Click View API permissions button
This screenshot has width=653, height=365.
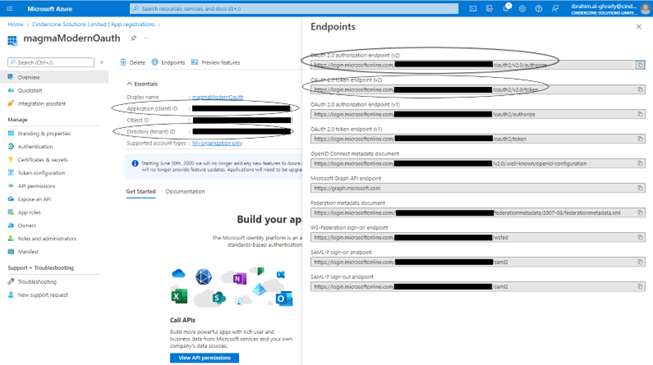point(204,358)
